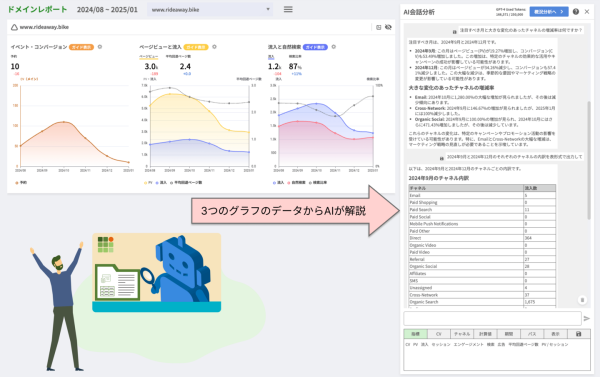Click the small square icon beside eye icon
This screenshot has height=377, width=600.
378,27
